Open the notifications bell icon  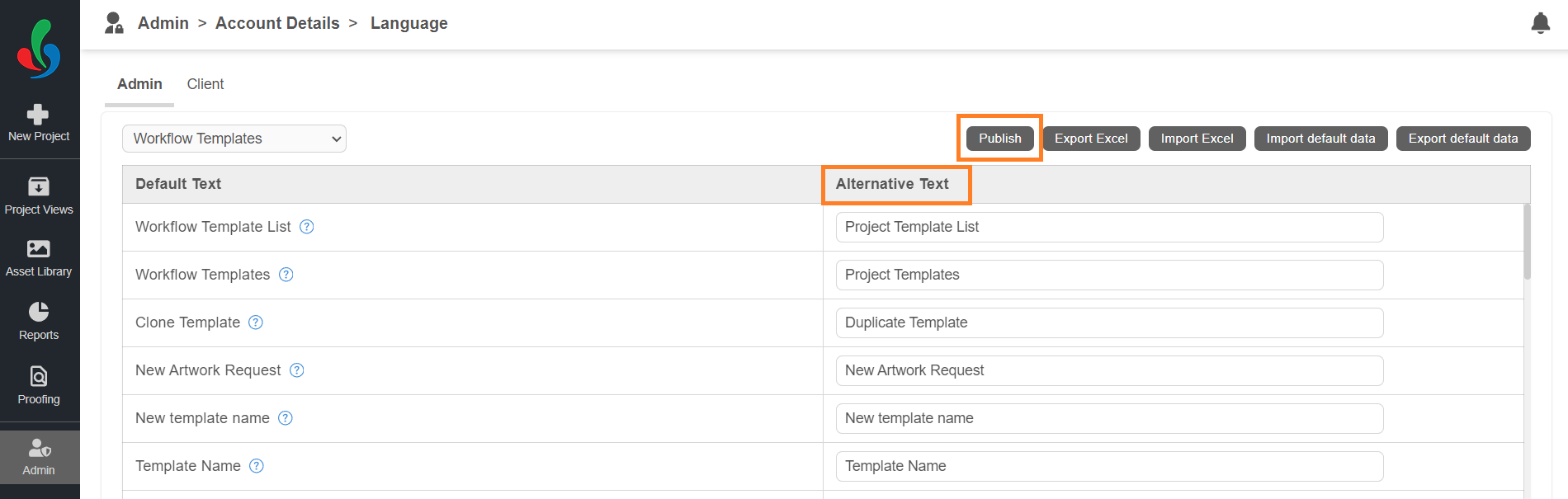click(1541, 23)
